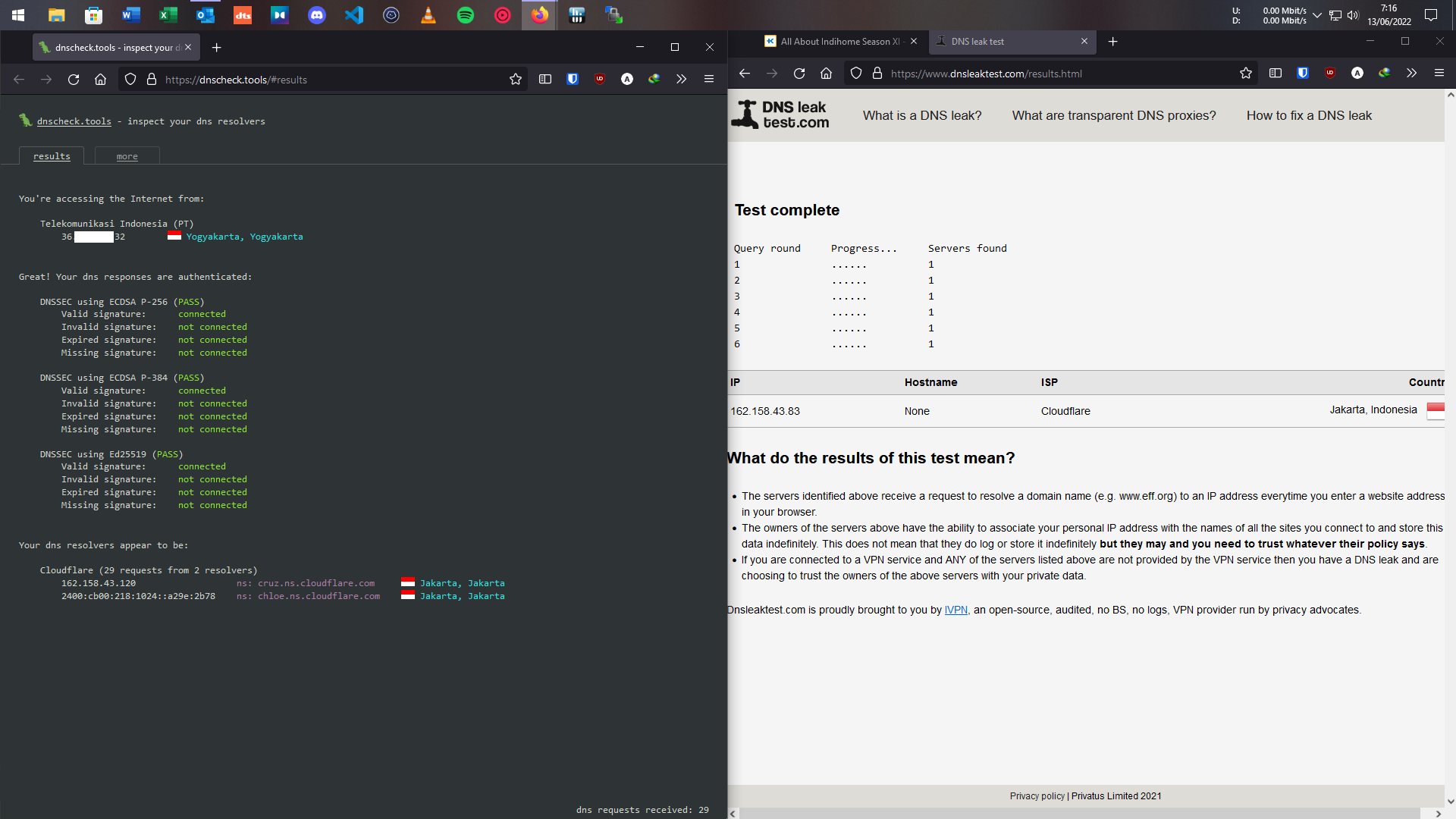Viewport: 1456px width, 819px height.
Task: Launch Microsoft Store from the taskbar
Action: [93, 14]
